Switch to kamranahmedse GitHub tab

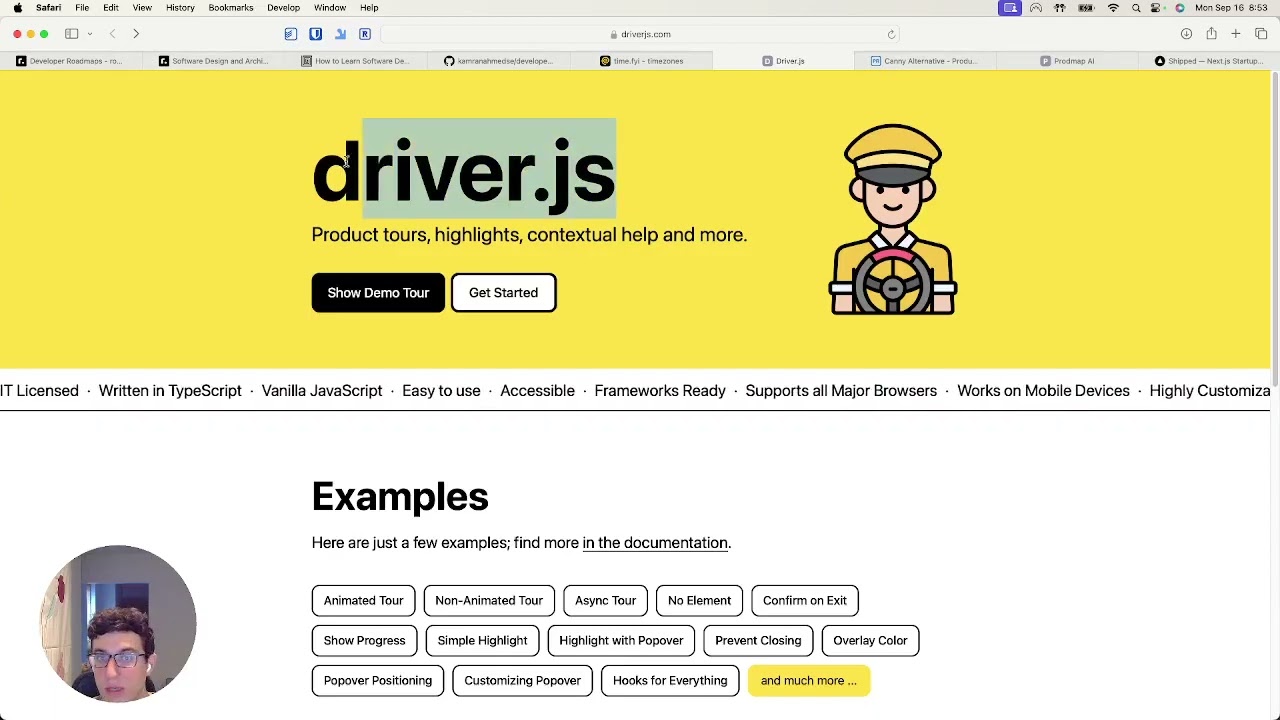click(x=498, y=61)
